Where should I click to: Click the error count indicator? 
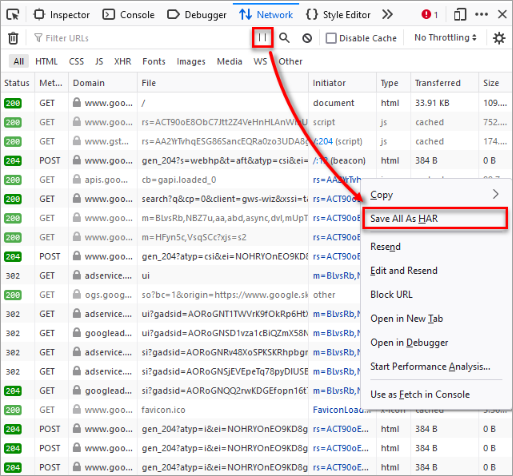(x=430, y=15)
